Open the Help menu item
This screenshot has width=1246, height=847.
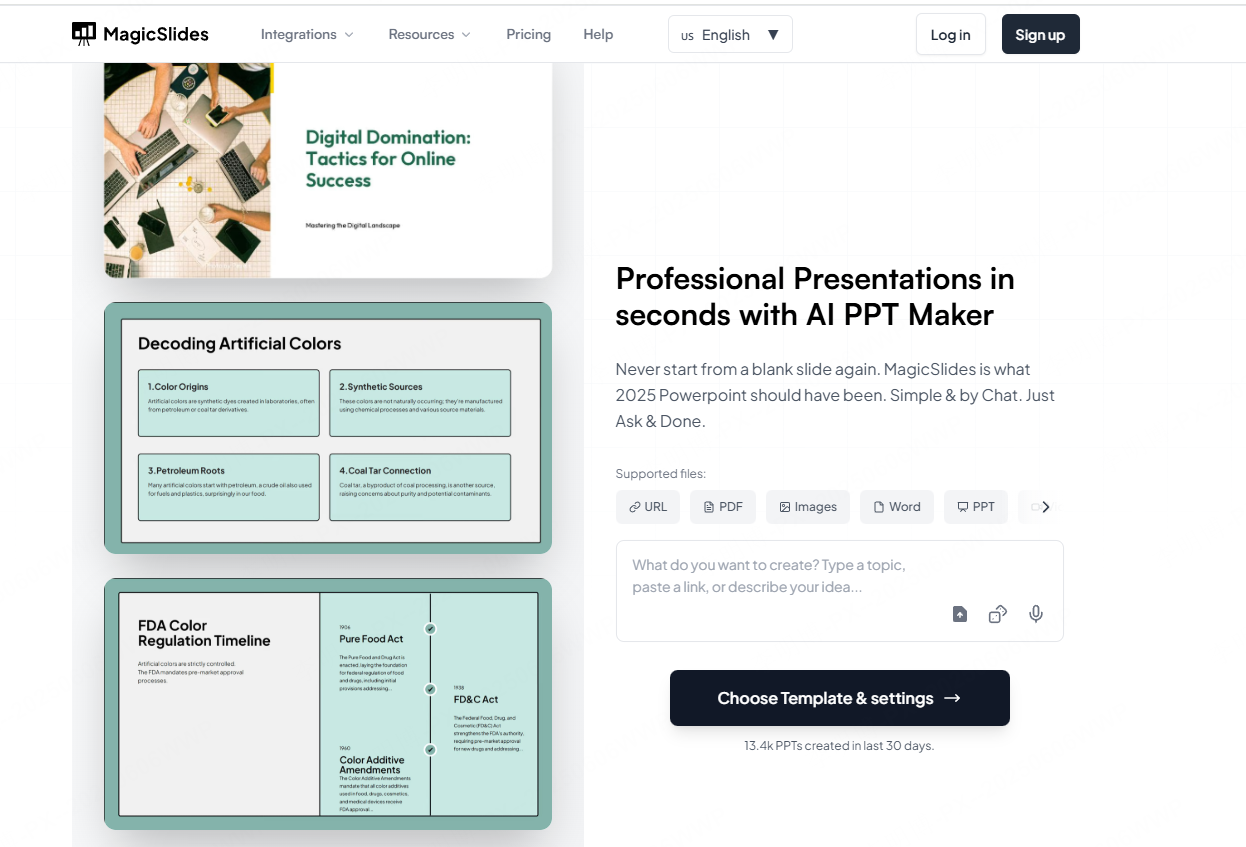[x=598, y=34]
